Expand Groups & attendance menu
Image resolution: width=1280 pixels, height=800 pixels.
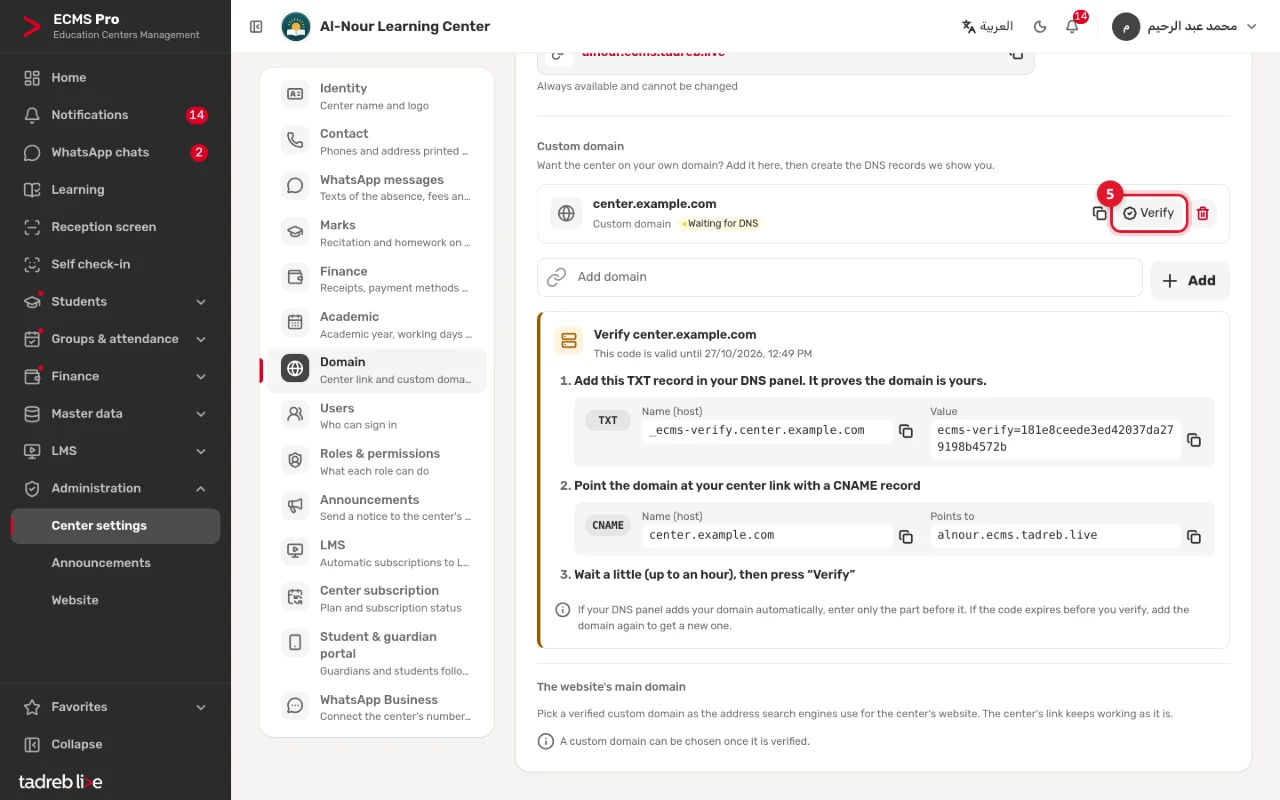(115, 339)
